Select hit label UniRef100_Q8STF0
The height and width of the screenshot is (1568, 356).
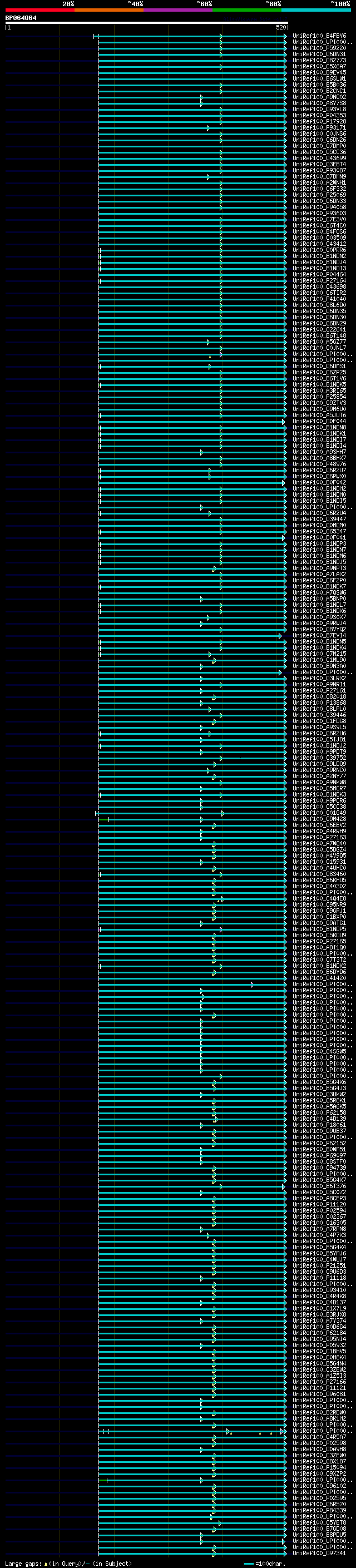[x=319, y=1161]
